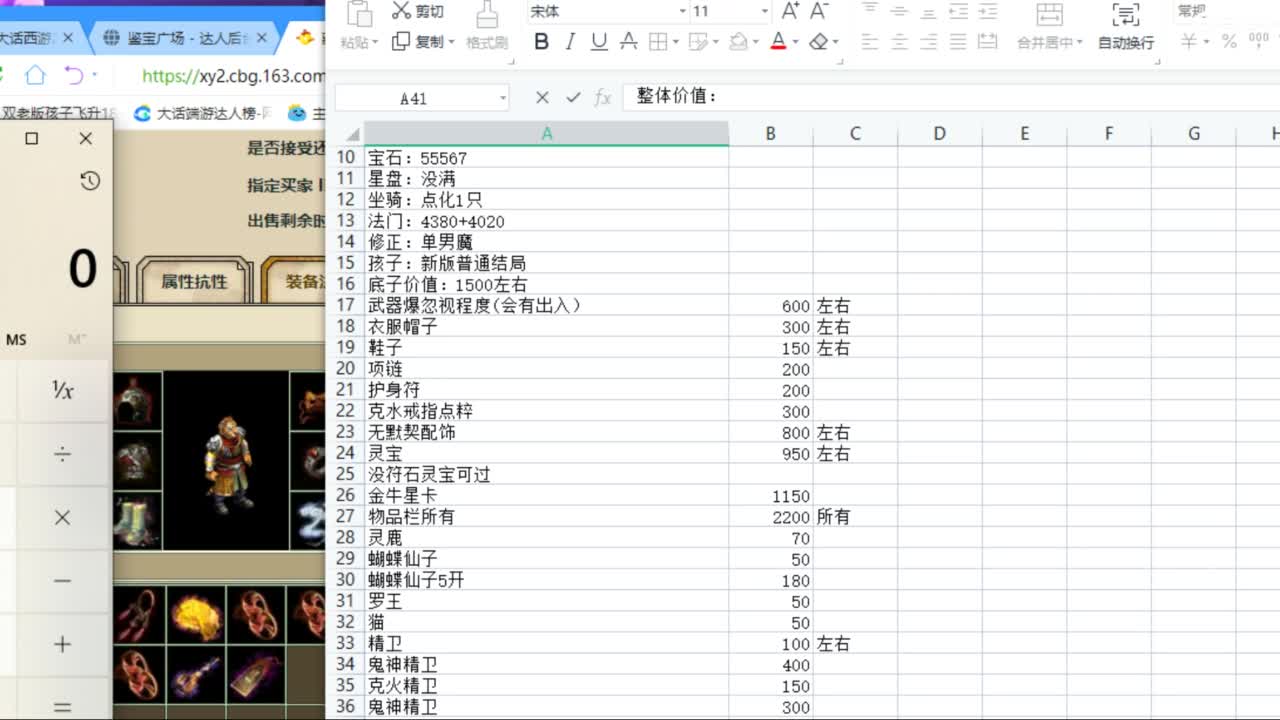Click the calculator multiply × key

coord(62,517)
